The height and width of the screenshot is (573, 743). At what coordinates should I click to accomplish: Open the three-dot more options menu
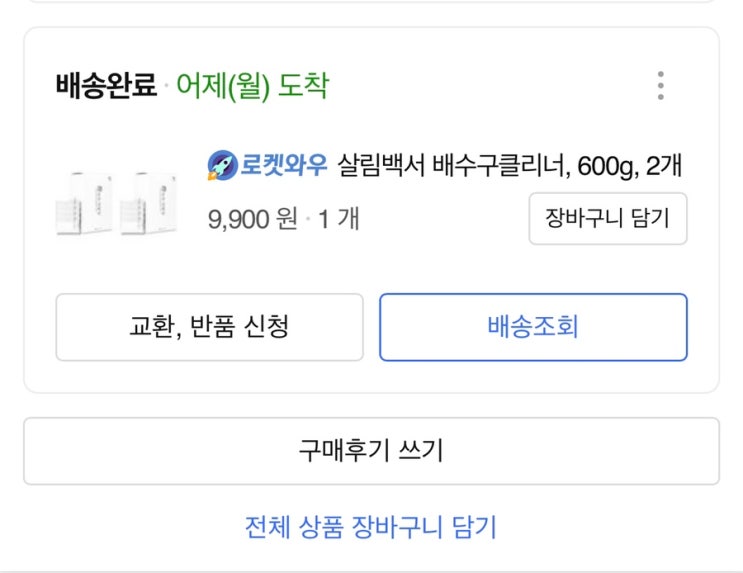[x=660, y=86]
